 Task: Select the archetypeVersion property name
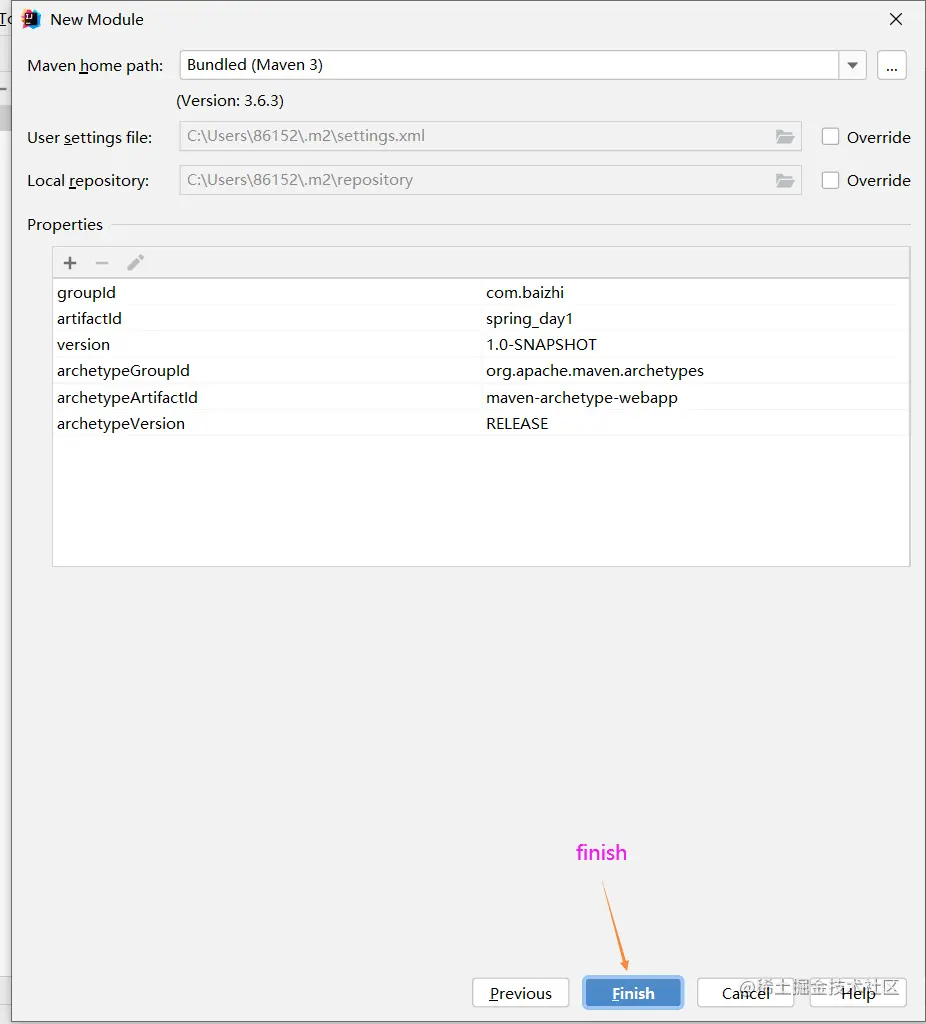tap(121, 424)
